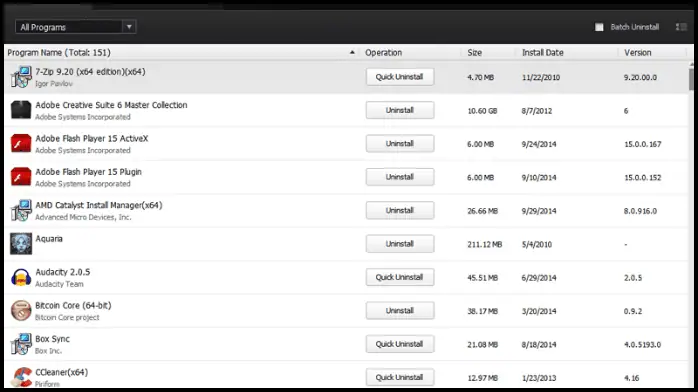This screenshot has height=392, width=698.
Task: Click the '45.51 MB' size value
Action: (x=483, y=278)
